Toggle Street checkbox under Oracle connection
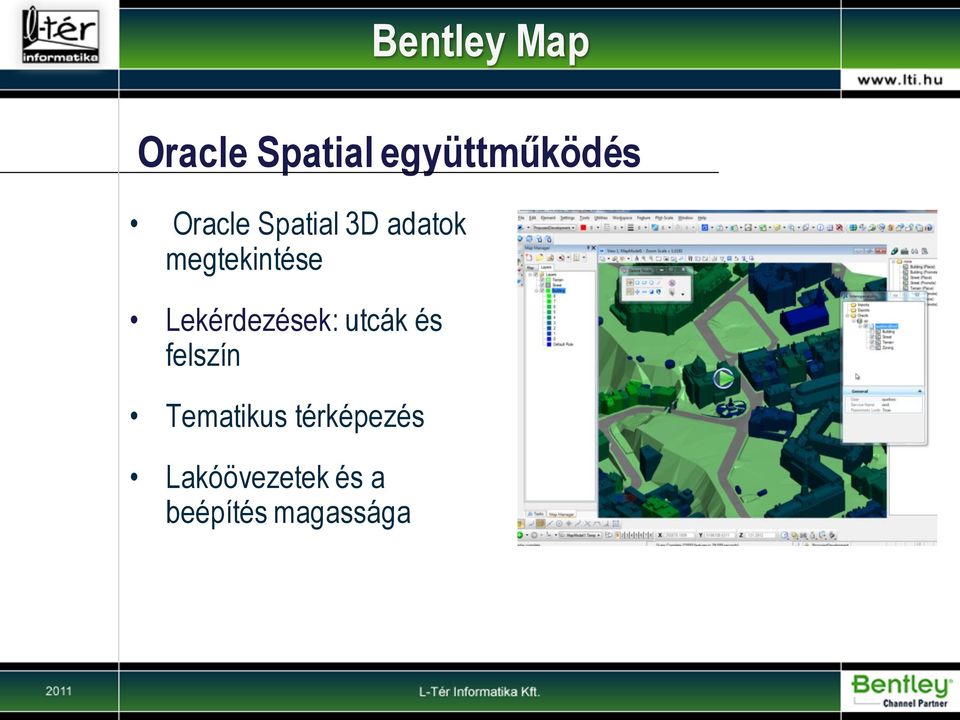960x720 pixels. coord(872,337)
